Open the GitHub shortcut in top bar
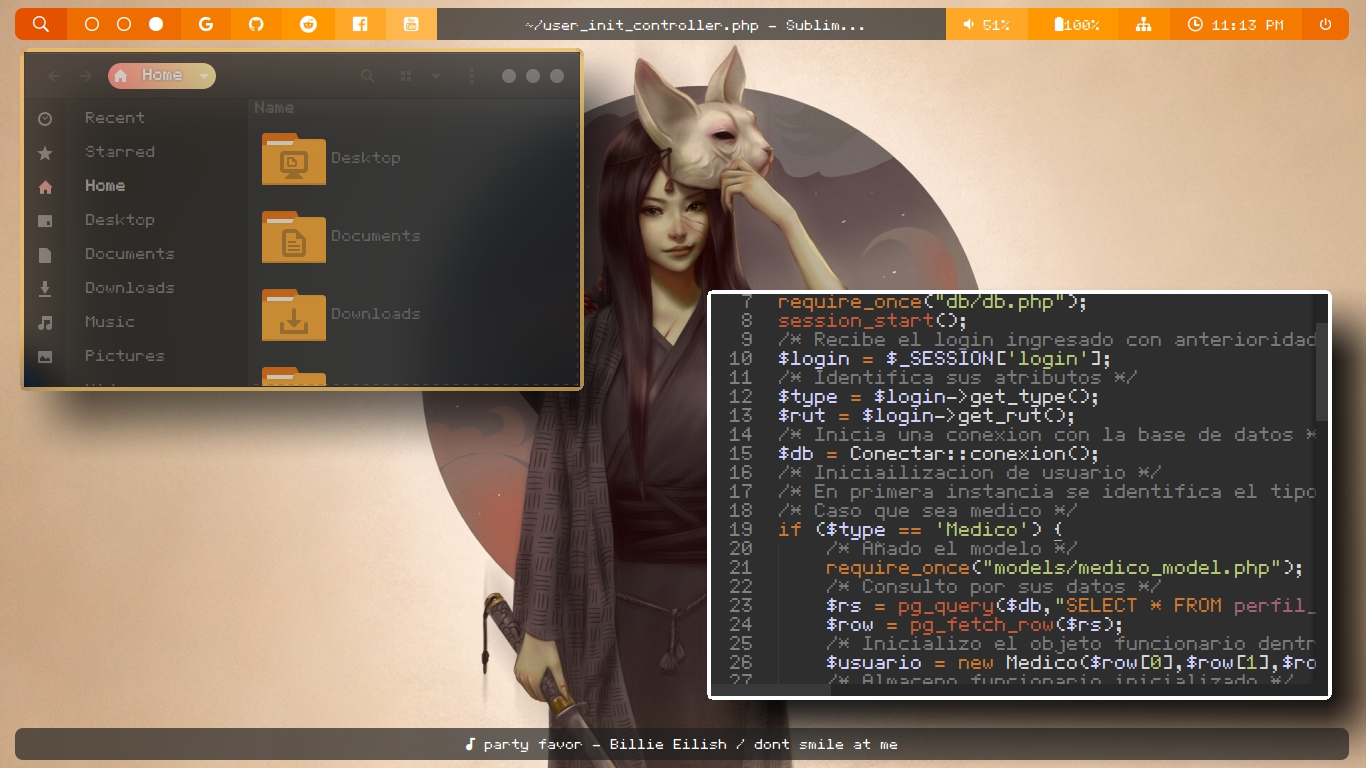The image size is (1366, 768). (257, 24)
